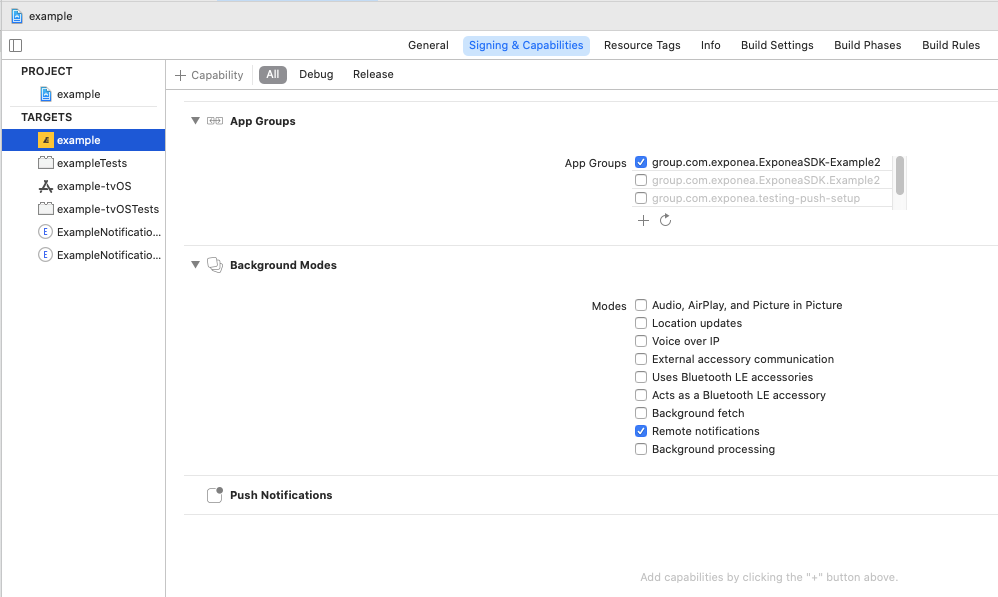Screen dimensions: 998x597
Task: Click the Background Modes capability icon
Action: click(215, 265)
